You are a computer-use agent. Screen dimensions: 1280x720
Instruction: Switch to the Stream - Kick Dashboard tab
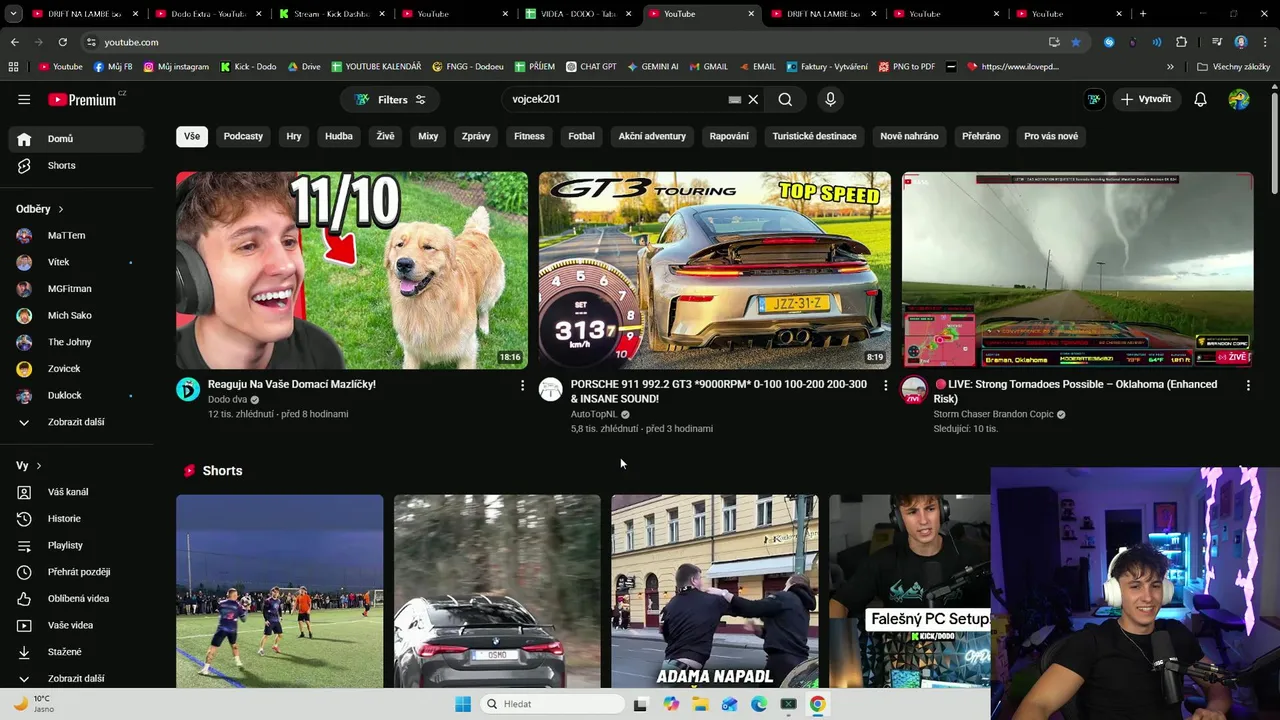330,14
